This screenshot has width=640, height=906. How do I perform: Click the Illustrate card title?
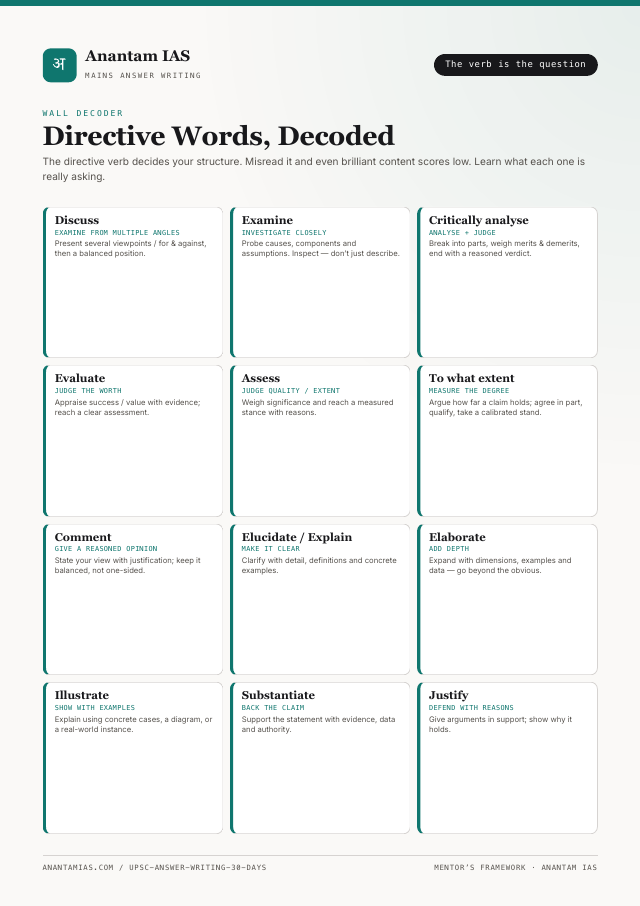81,695
